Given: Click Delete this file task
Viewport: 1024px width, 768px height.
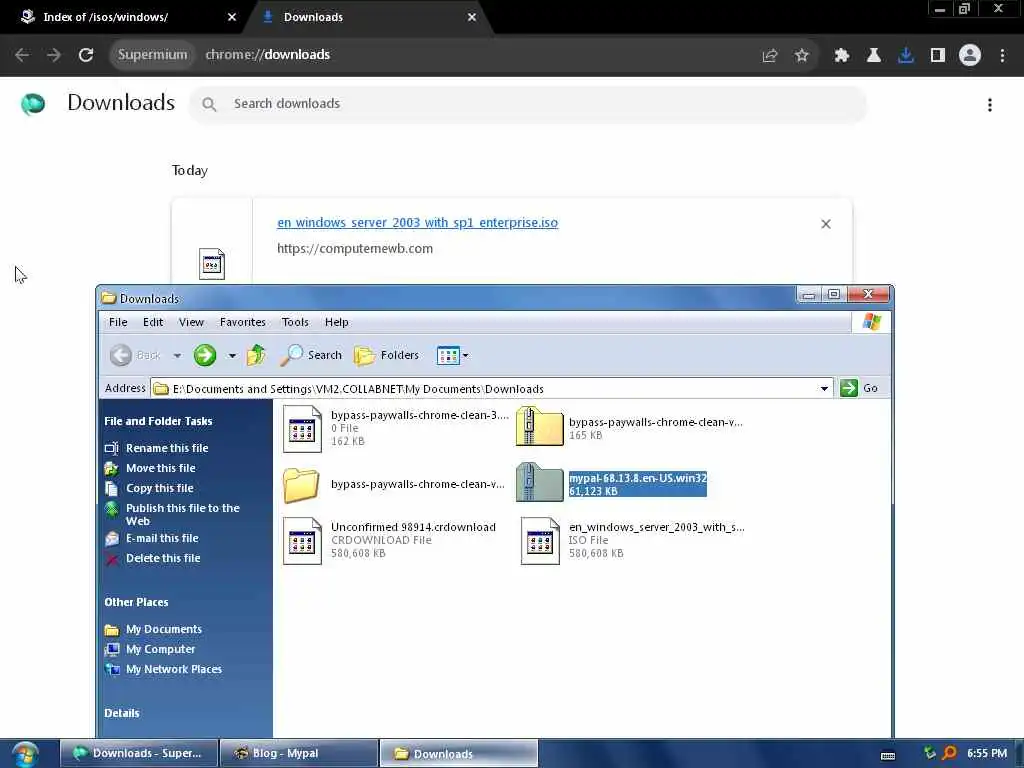Looking at the screenshot, I should (x=163, y=558).
